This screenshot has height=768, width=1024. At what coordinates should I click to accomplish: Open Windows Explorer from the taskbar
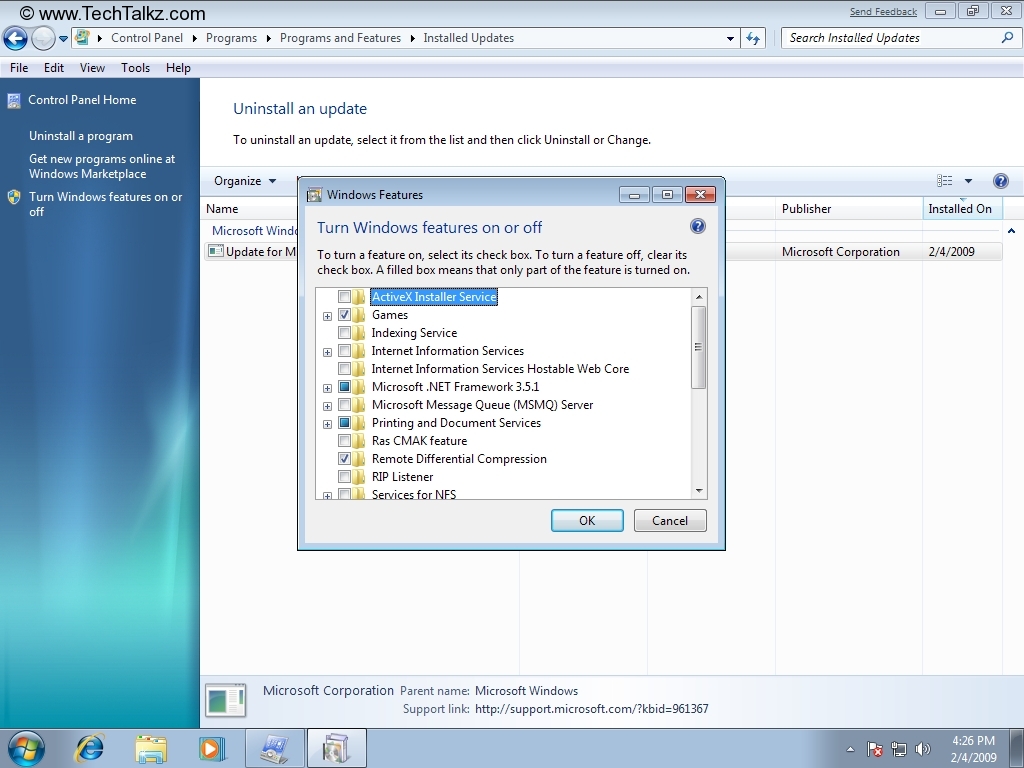click(x=151, y=748)
